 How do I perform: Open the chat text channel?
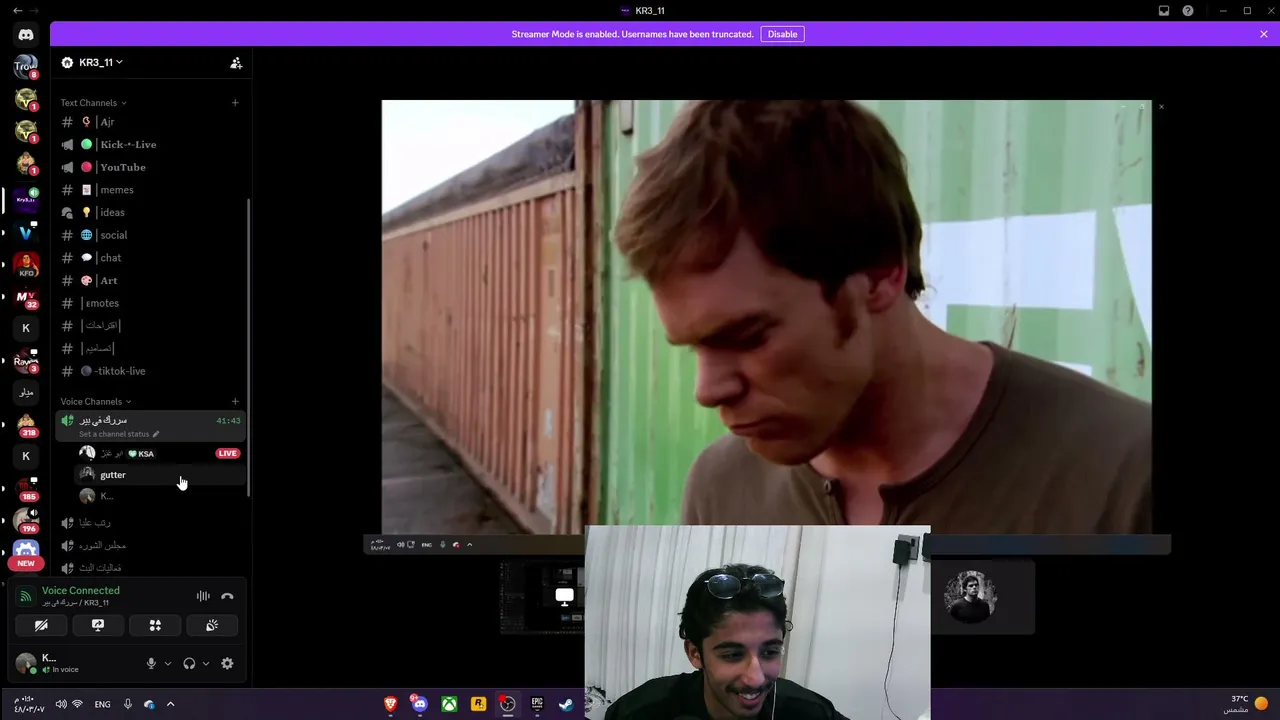[150, 258]
